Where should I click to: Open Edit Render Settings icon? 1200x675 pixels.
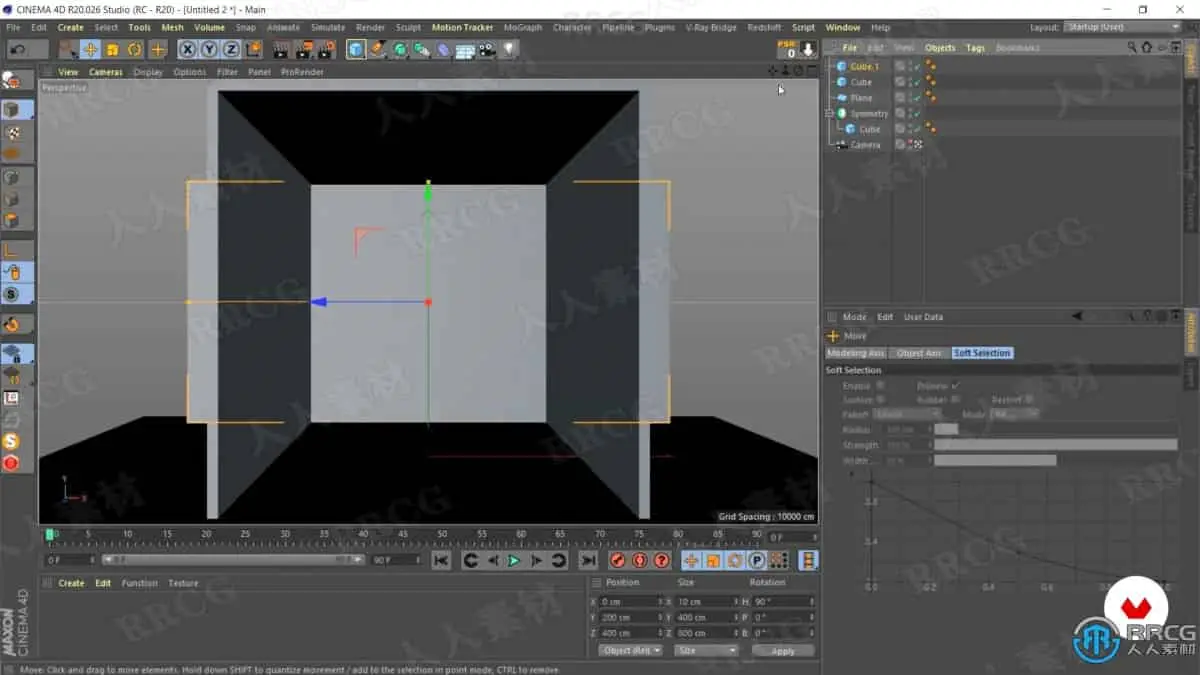[325, 49]
